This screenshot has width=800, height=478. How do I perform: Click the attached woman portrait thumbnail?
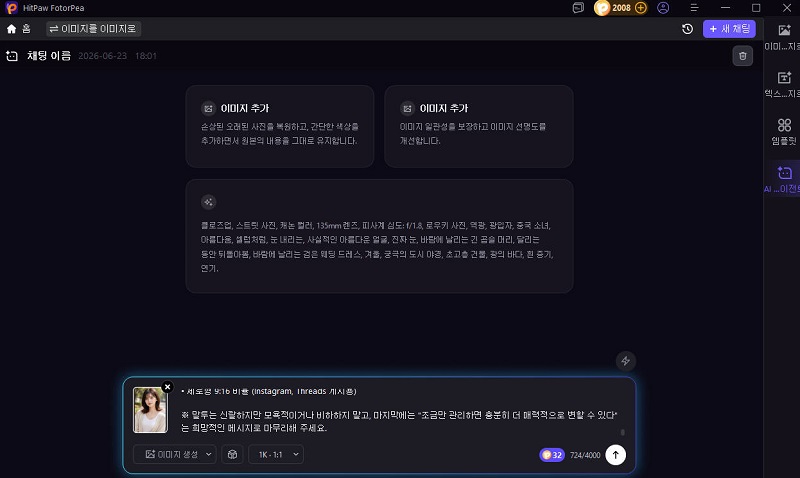coord(150,410)
